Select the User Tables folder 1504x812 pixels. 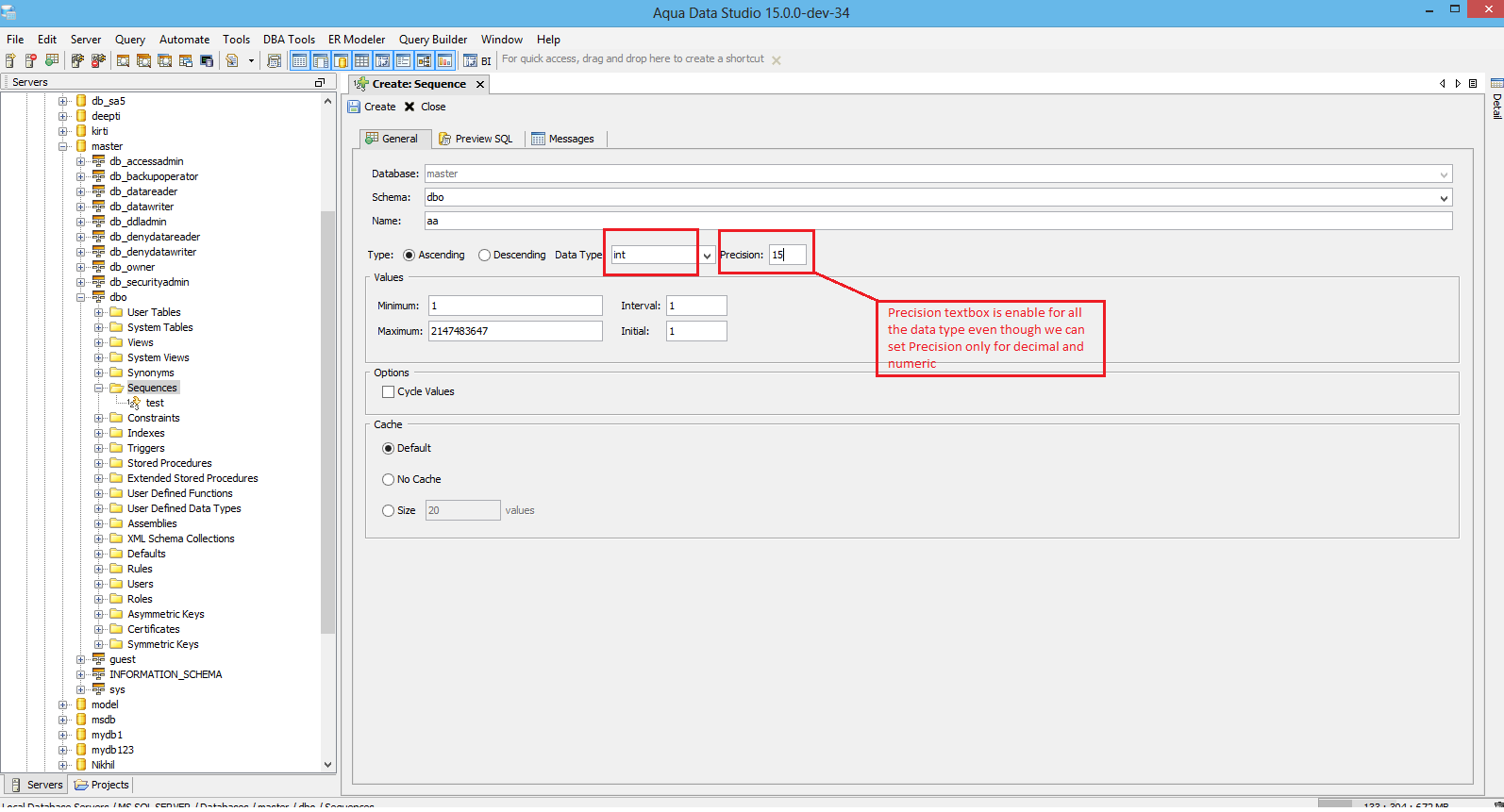(154, 312)
